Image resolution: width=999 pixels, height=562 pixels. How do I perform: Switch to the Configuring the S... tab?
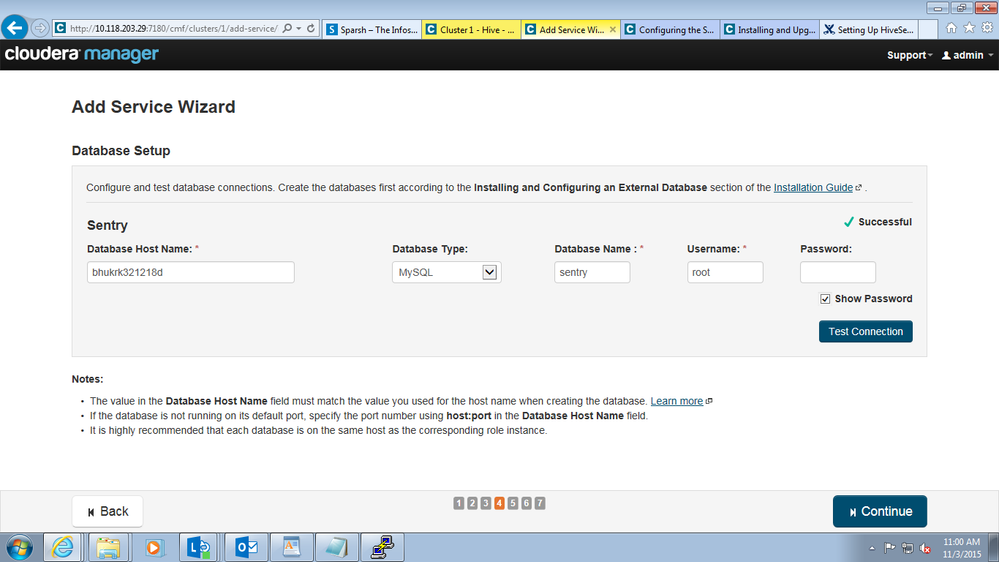(670, 29)
